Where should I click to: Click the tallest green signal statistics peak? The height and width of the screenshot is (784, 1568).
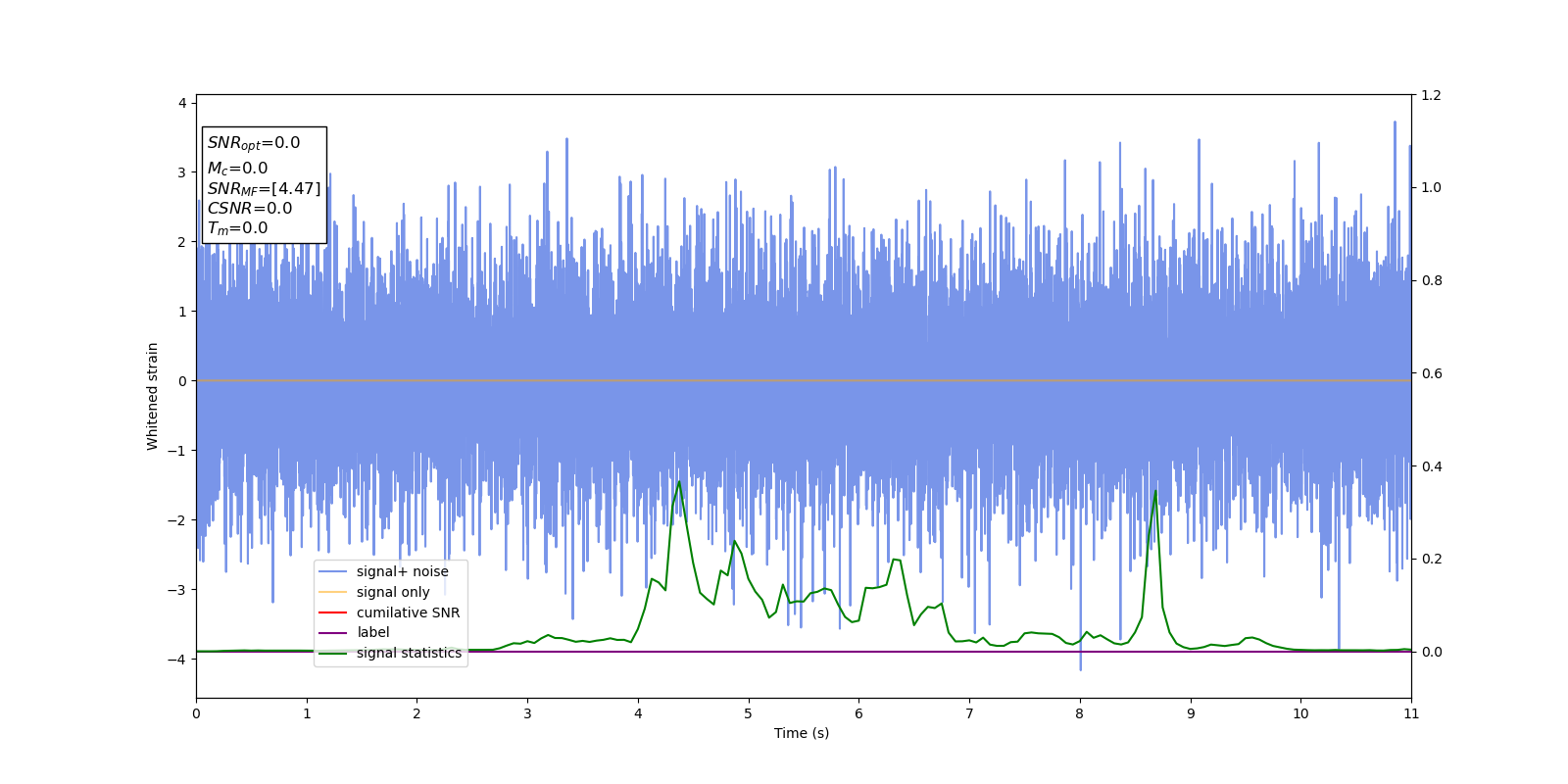coord(679,482)
